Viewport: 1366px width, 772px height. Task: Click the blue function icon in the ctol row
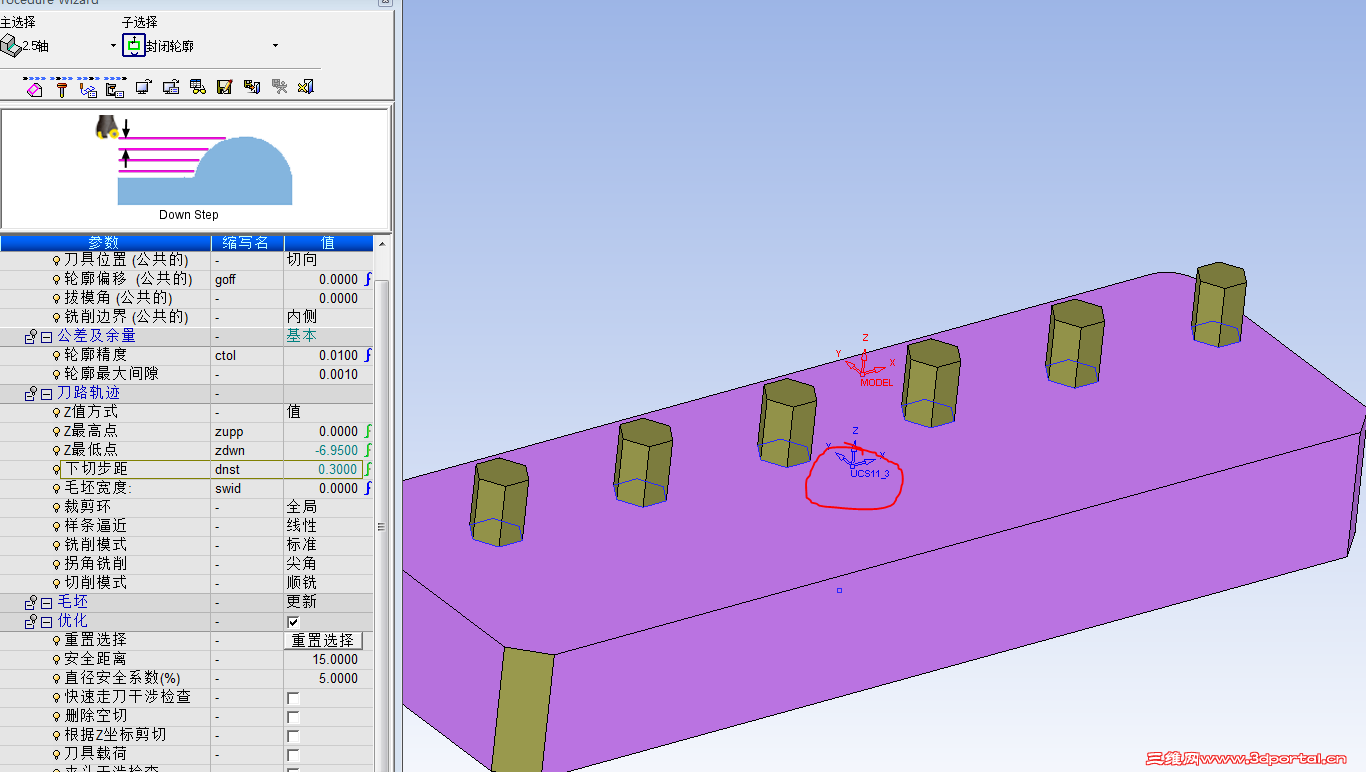coord(368,355)
